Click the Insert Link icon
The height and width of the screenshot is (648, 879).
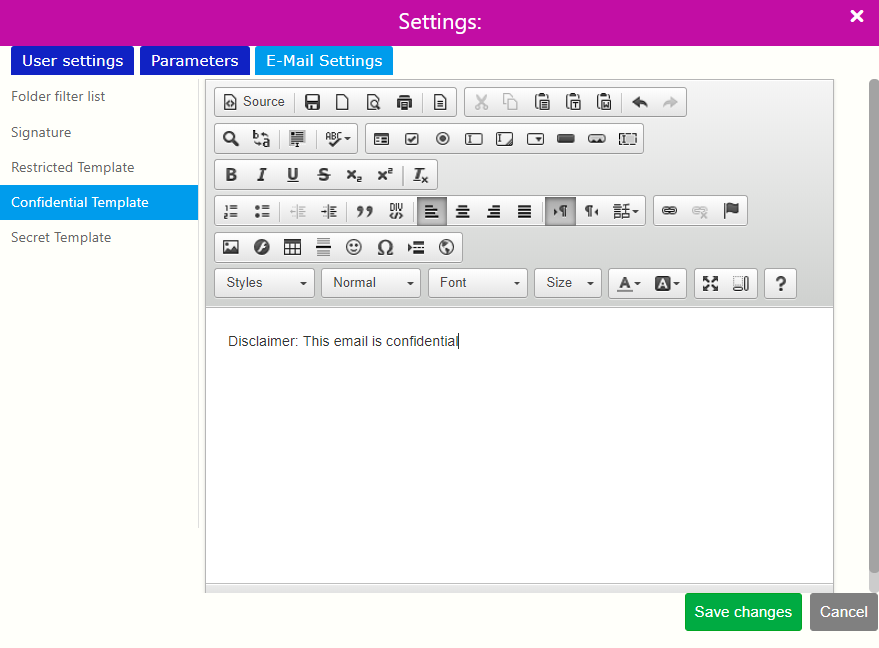(669, 211)
